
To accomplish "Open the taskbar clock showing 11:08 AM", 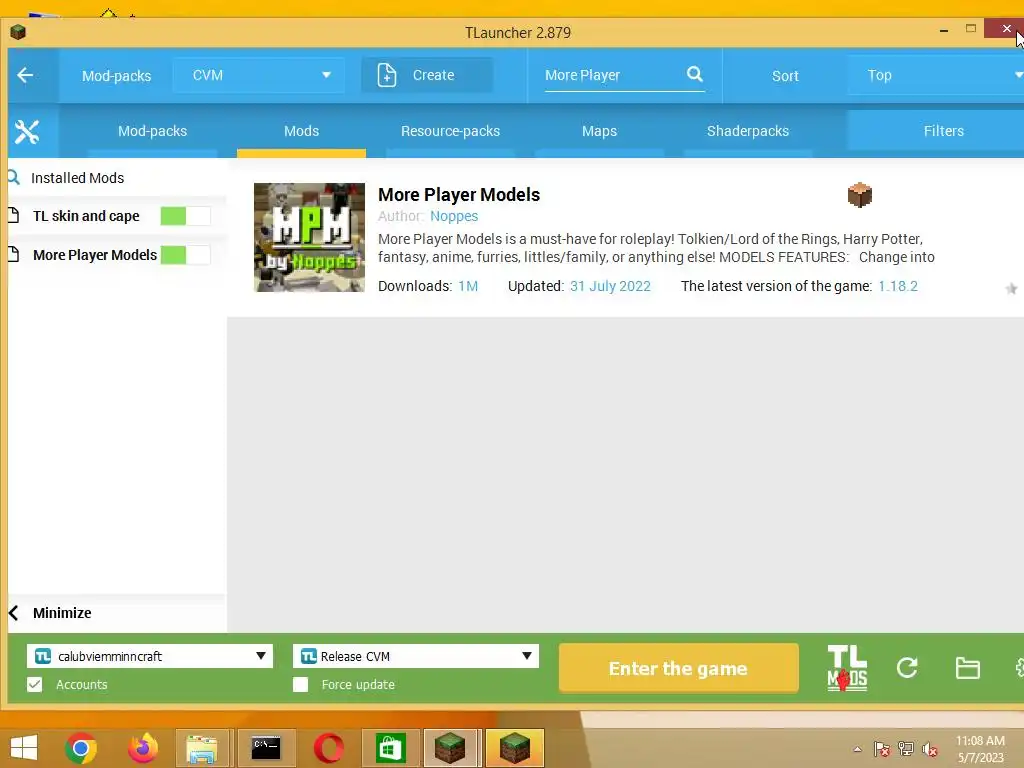I will pyautogui.click(x=980, y=749).
